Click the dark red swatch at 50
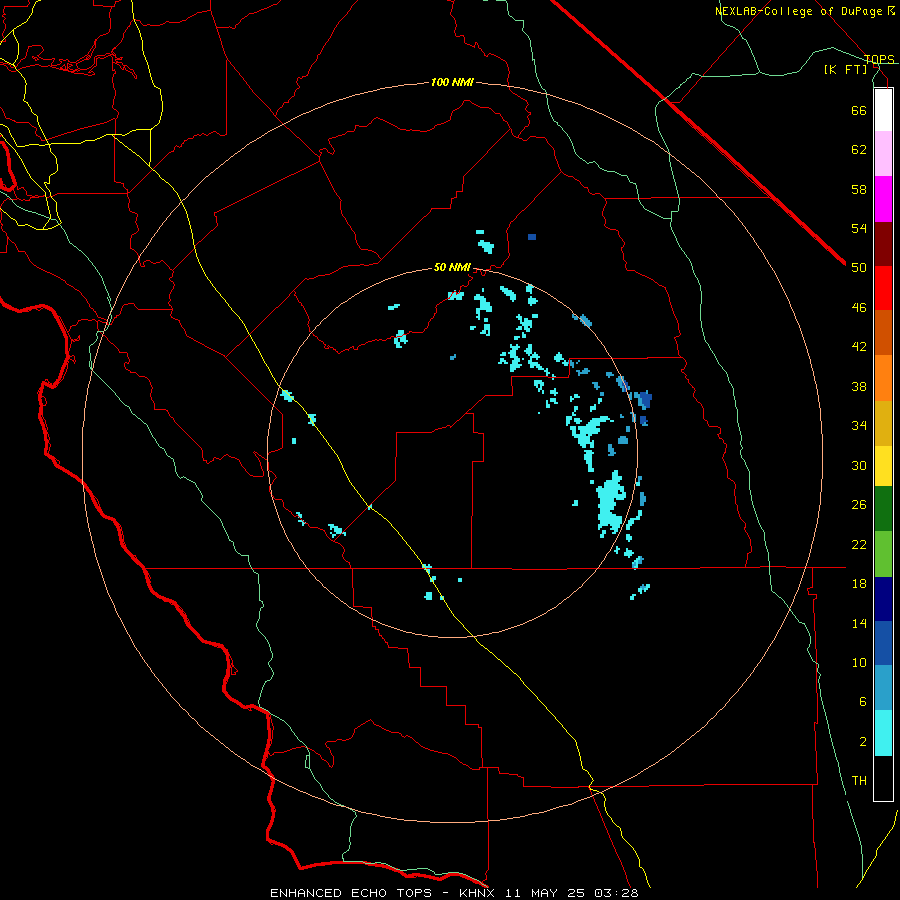The image size is (900, 900). [883, 244]
